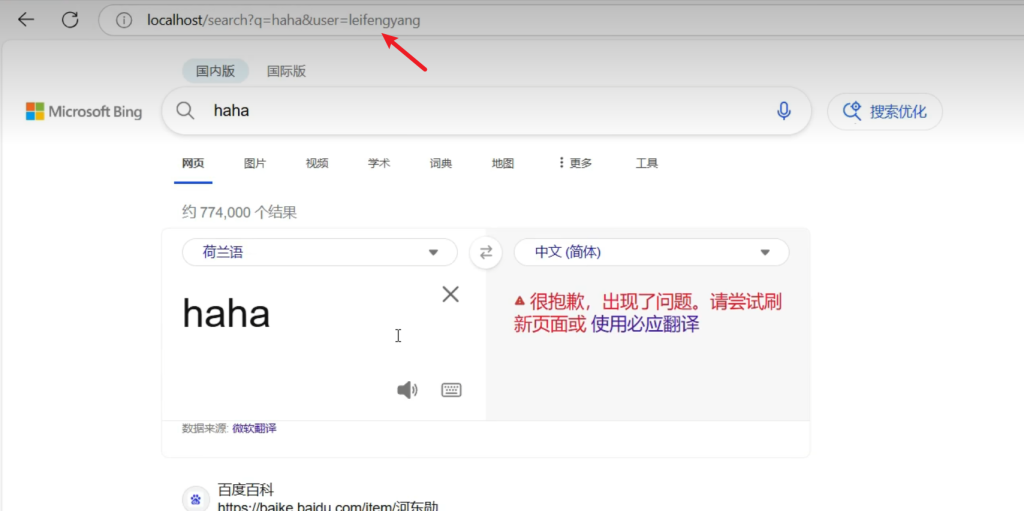
Task: Open 荷兰语 source language dropdown
Action: pos(319,253)
